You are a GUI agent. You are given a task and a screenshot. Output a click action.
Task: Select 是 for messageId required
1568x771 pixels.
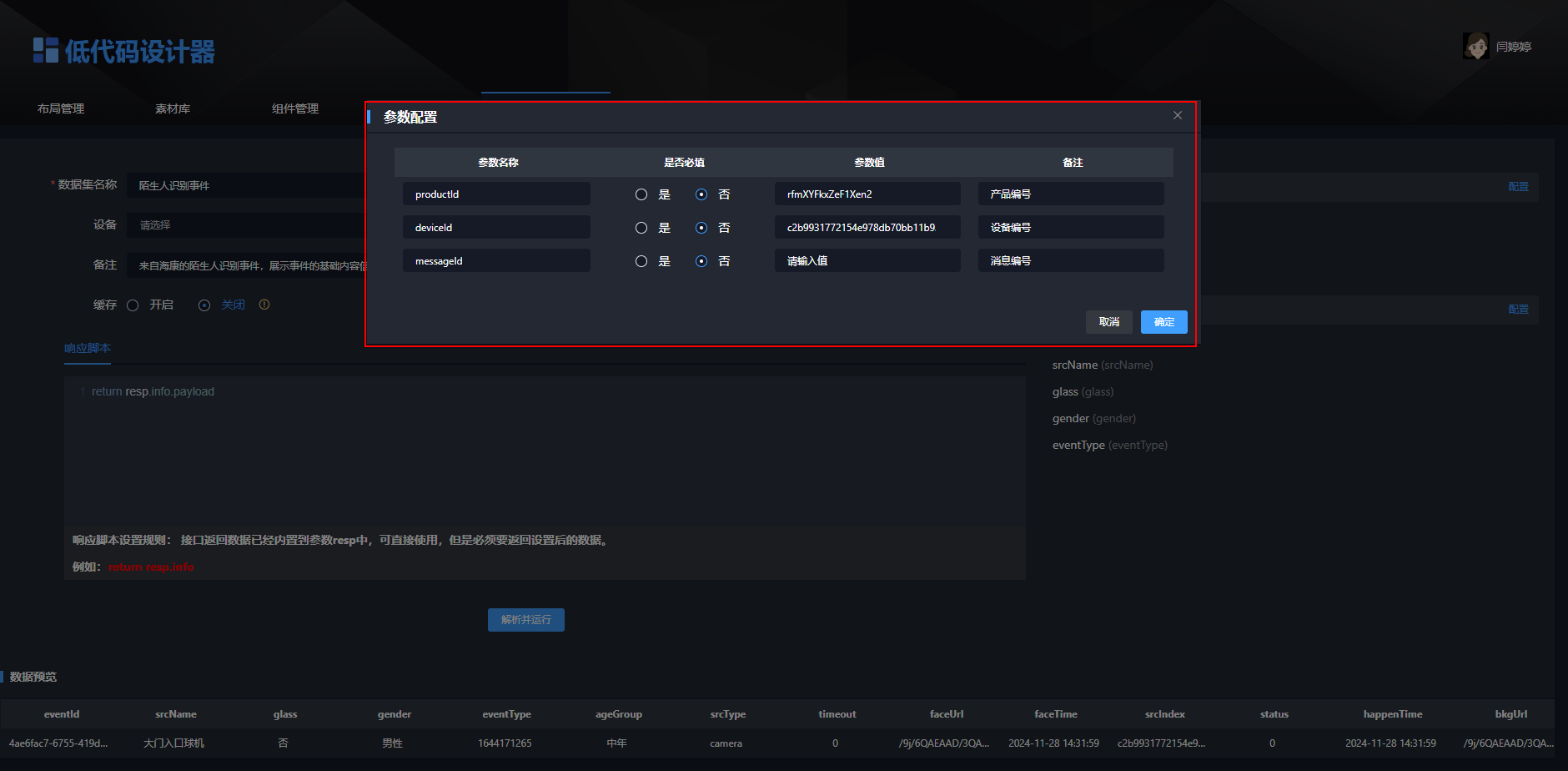pos(641,261)
